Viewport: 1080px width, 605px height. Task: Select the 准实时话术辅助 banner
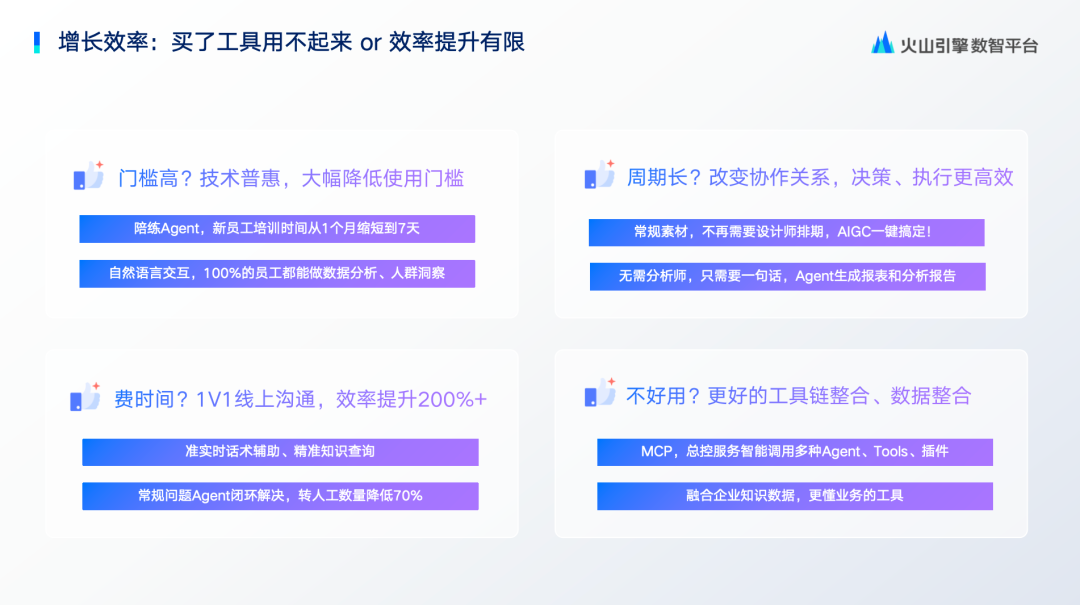tap(280, 452)
